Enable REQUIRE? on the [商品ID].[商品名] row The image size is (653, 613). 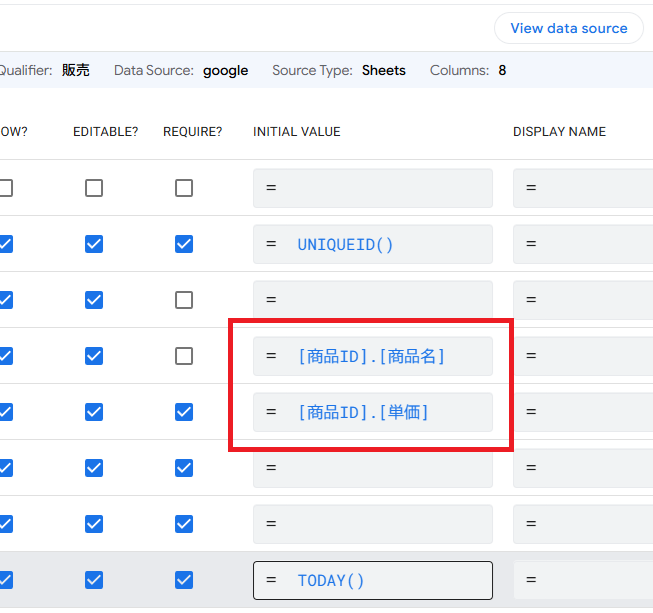(184, 356)
